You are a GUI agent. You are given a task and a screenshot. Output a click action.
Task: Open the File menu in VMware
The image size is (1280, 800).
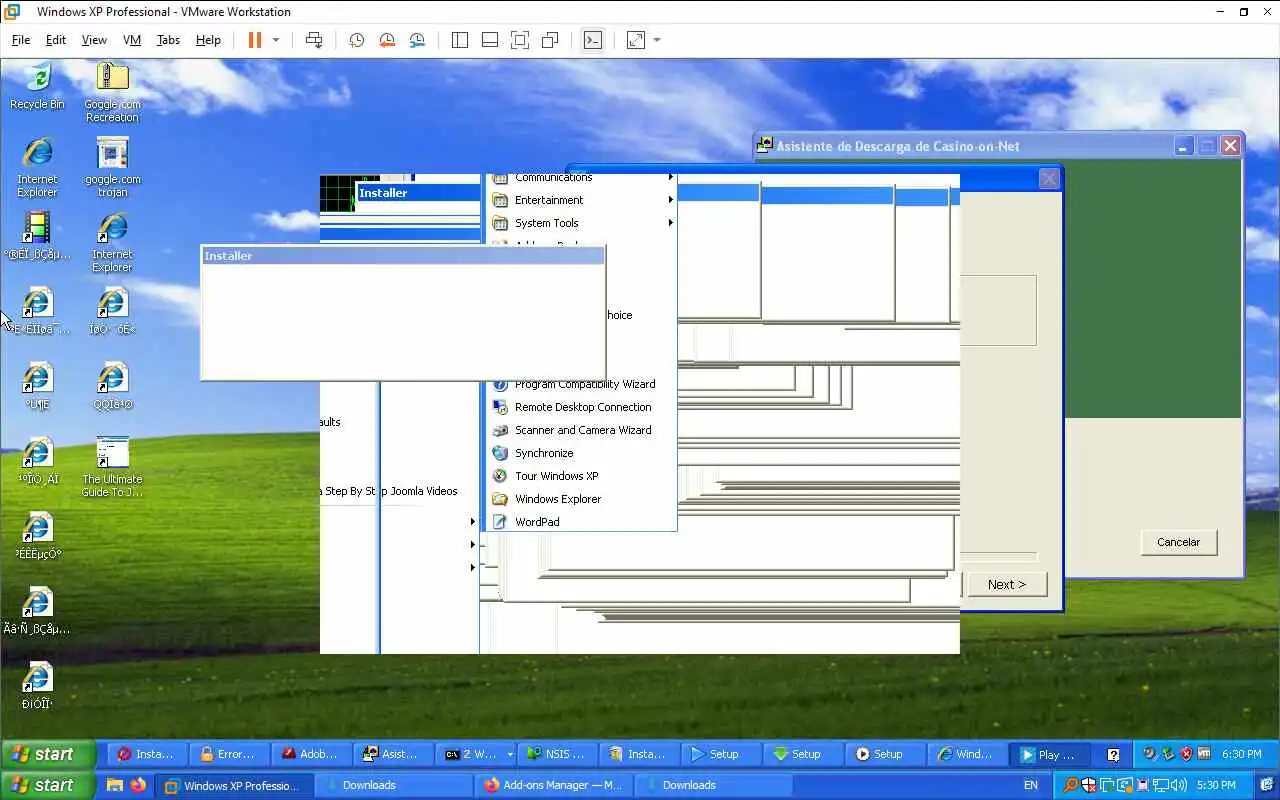tap(21, 40)
